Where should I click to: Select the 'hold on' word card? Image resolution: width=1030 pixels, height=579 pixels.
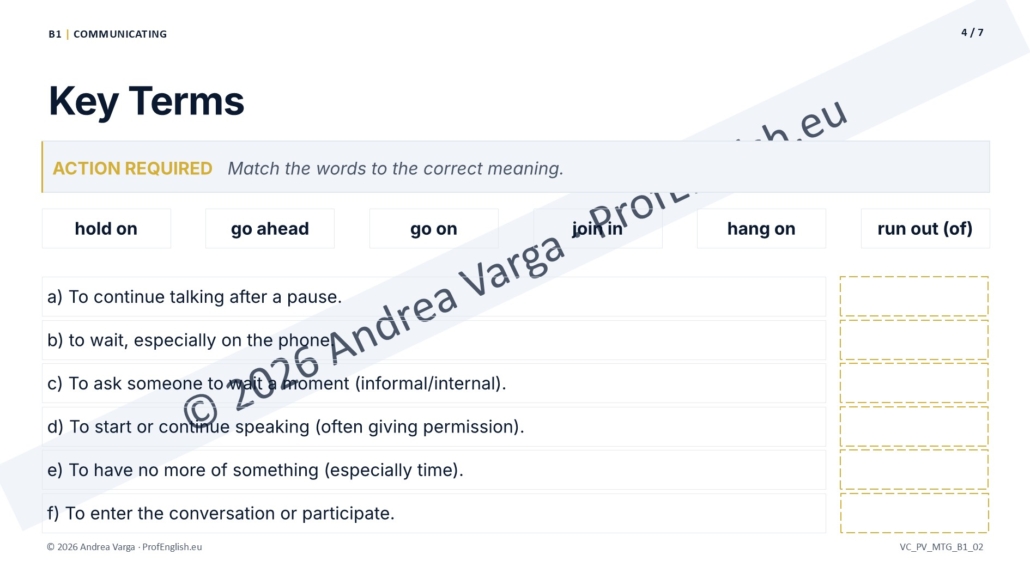pos(106,229)
